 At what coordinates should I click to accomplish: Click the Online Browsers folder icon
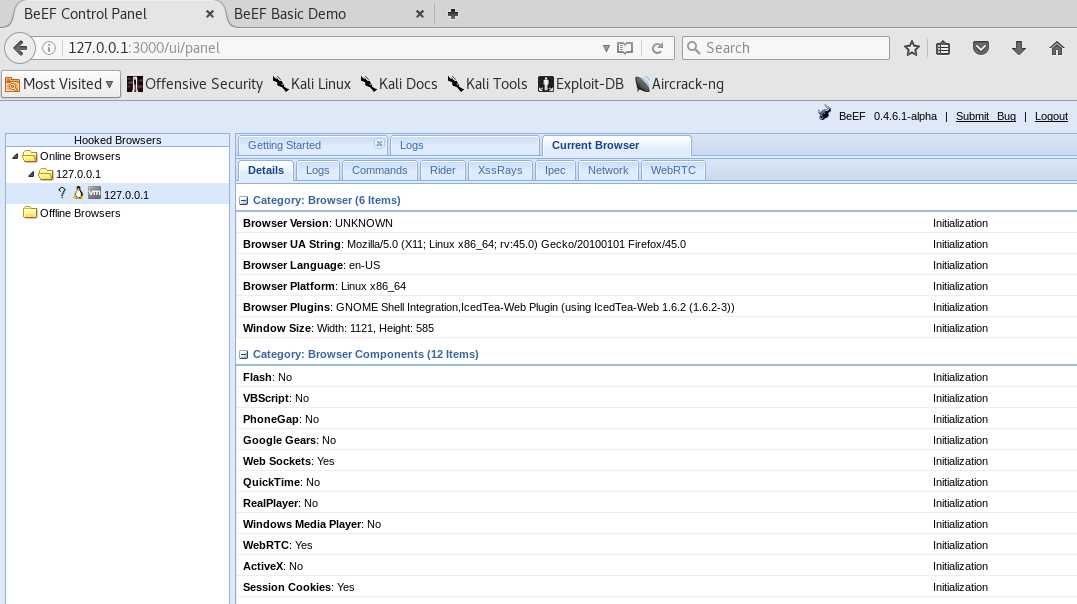(30, 157)
